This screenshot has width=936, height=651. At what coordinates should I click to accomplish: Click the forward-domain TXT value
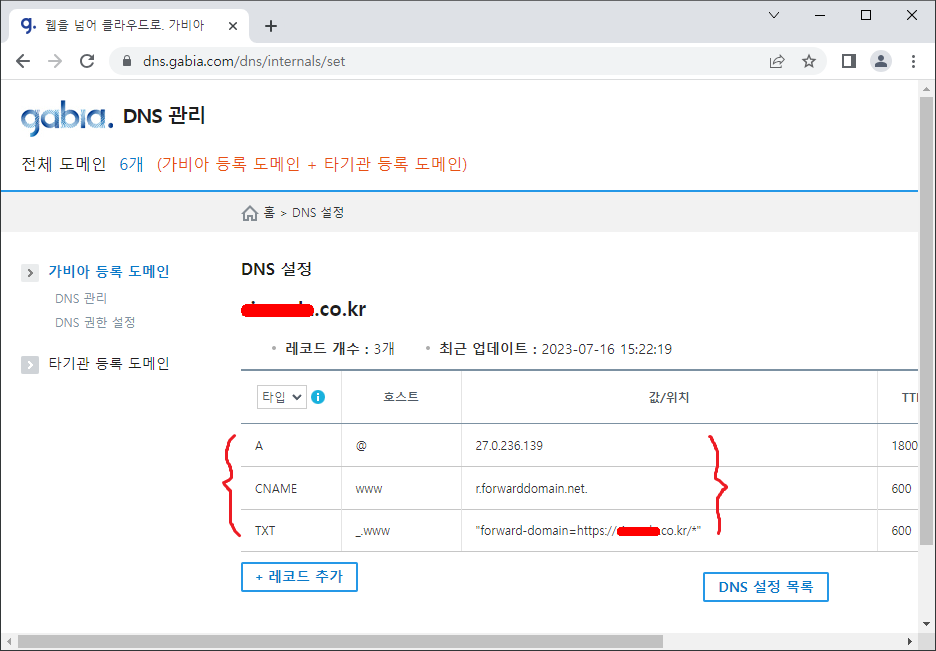(588, 530)
